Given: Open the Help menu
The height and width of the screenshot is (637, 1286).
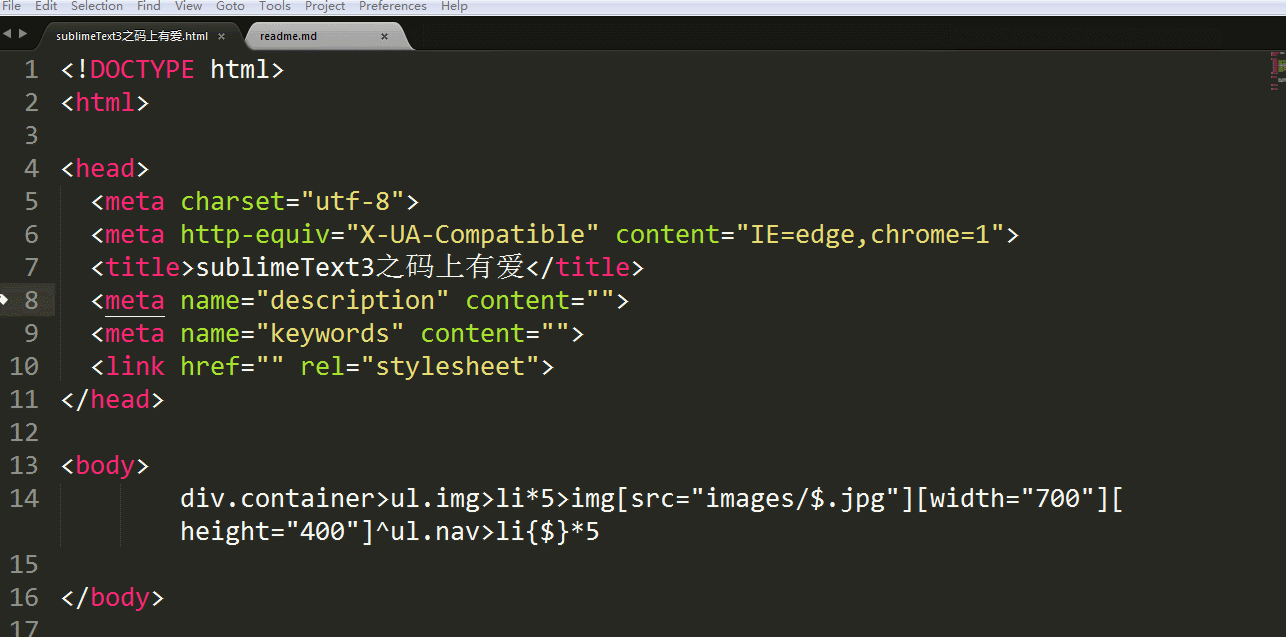Looking at the screenshot, I should 454,6.
